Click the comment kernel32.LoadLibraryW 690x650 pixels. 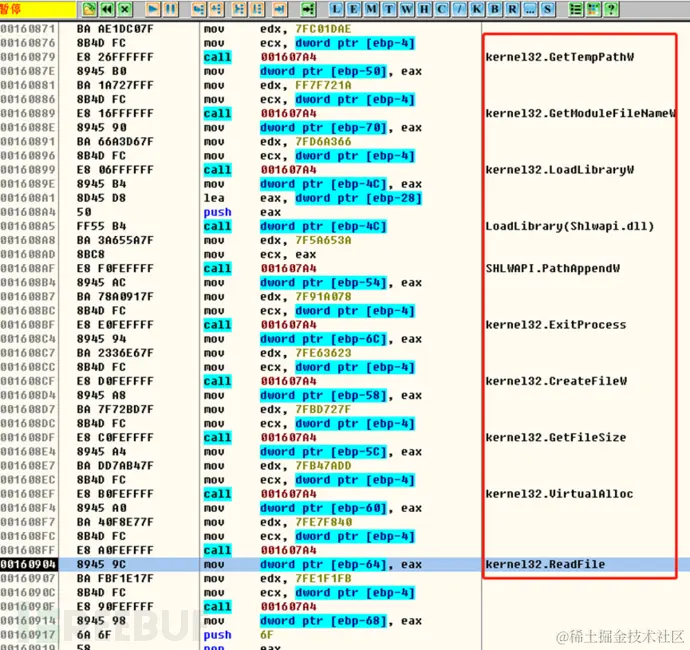560,170
